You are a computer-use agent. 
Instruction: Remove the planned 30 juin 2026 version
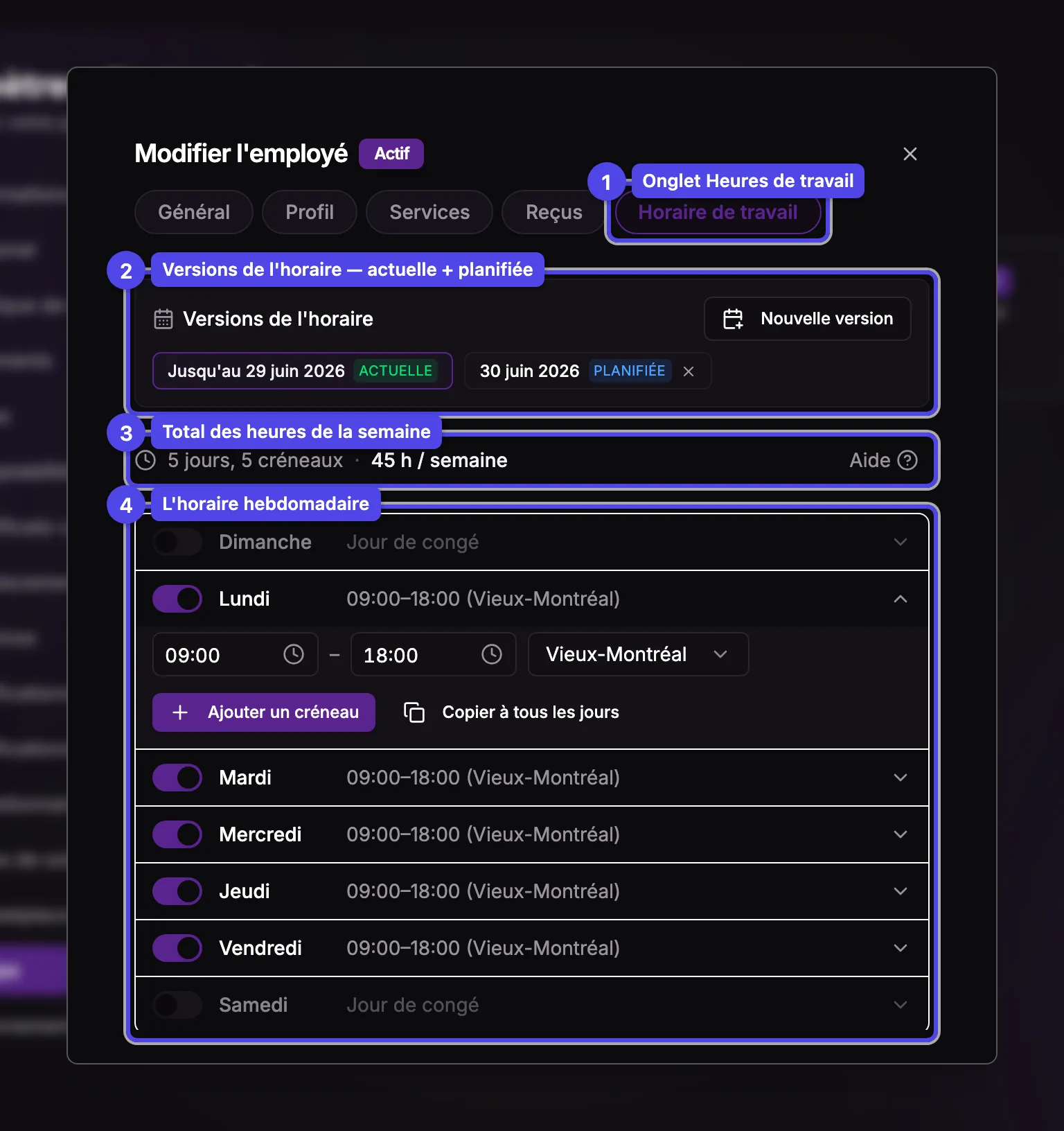(689, 371)
